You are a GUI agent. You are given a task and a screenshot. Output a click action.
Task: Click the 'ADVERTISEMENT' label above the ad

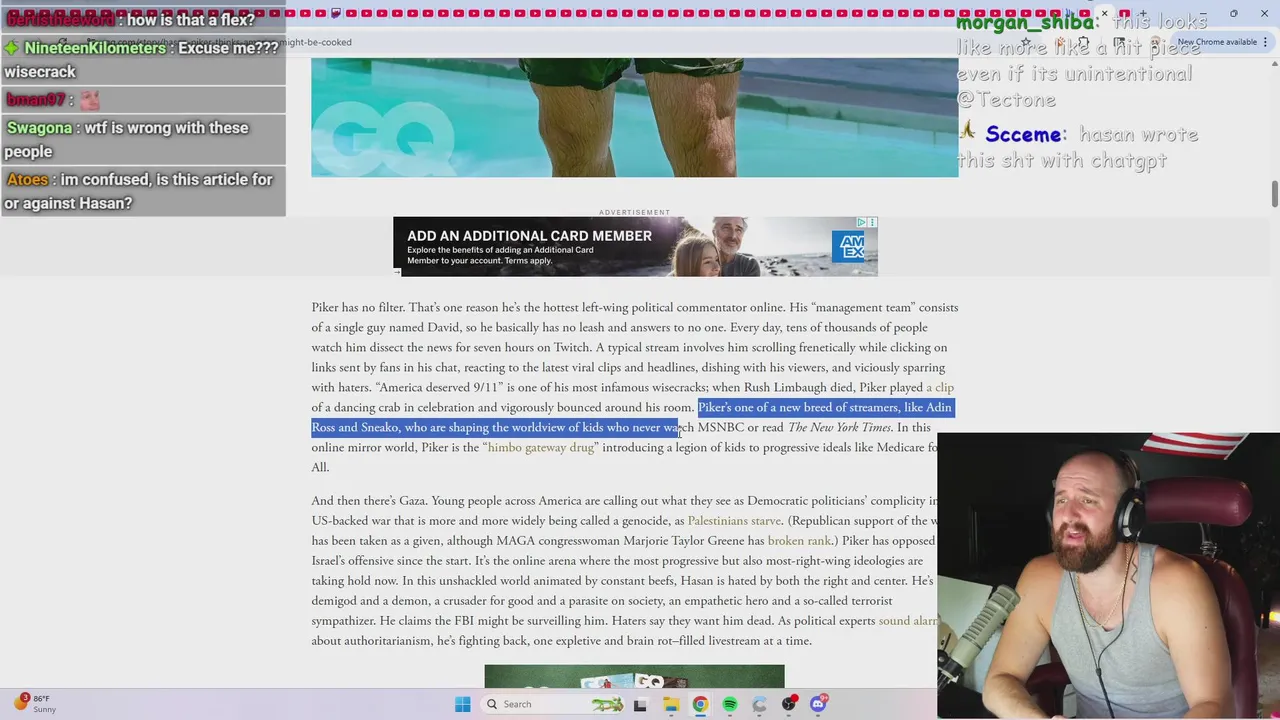(x=634, y=212)
